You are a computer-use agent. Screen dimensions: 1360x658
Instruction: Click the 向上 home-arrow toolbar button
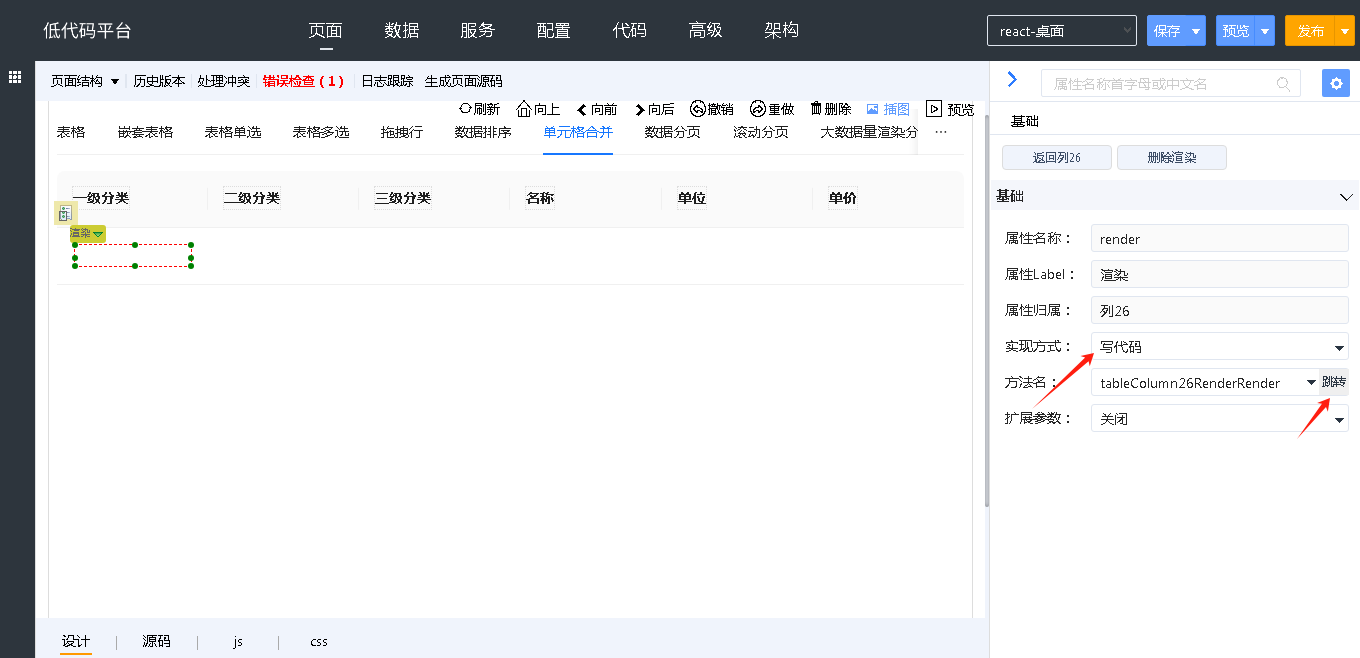pos(538,109)
